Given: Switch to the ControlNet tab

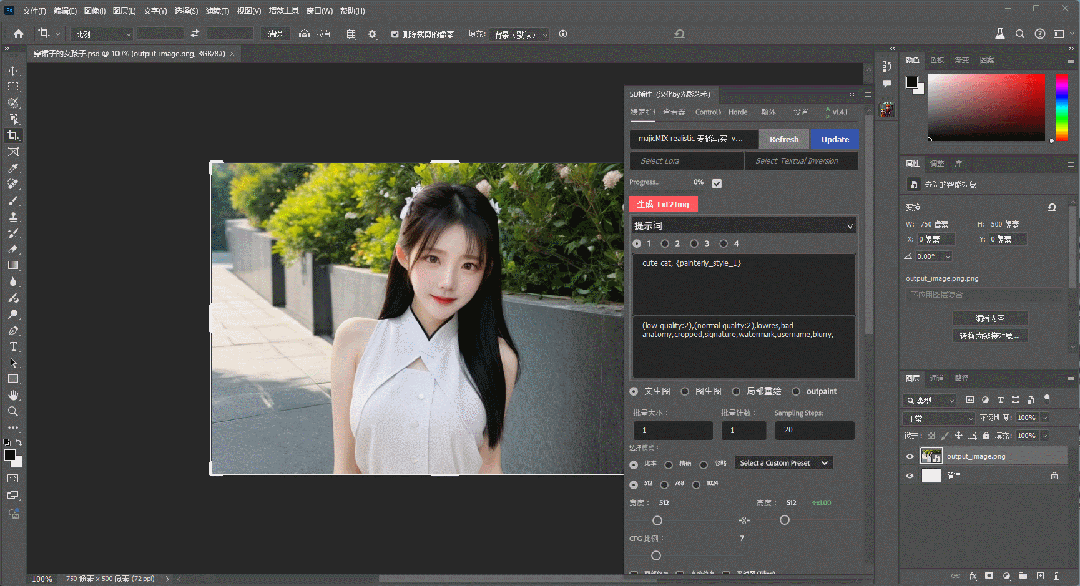Looking at the screenshot, I should pyautogui.click(x=707, y=112).
